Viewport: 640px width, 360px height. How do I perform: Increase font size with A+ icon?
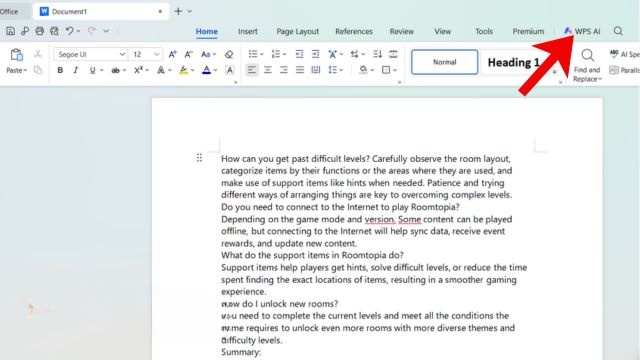172,54
